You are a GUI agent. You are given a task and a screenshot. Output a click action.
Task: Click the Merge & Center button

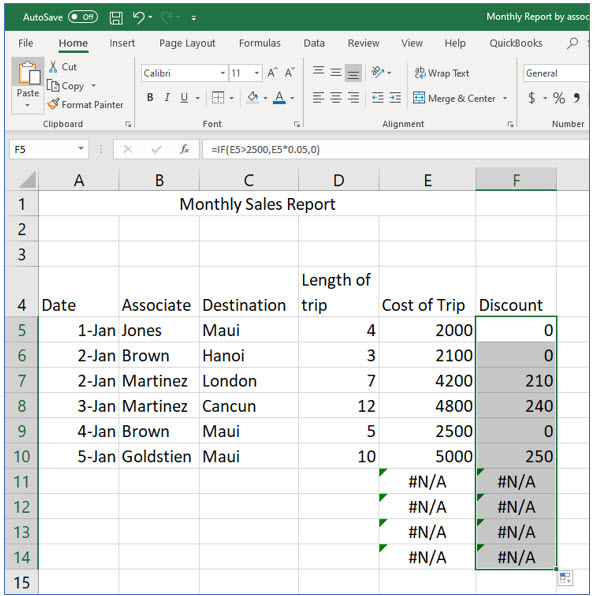[454, 98]
